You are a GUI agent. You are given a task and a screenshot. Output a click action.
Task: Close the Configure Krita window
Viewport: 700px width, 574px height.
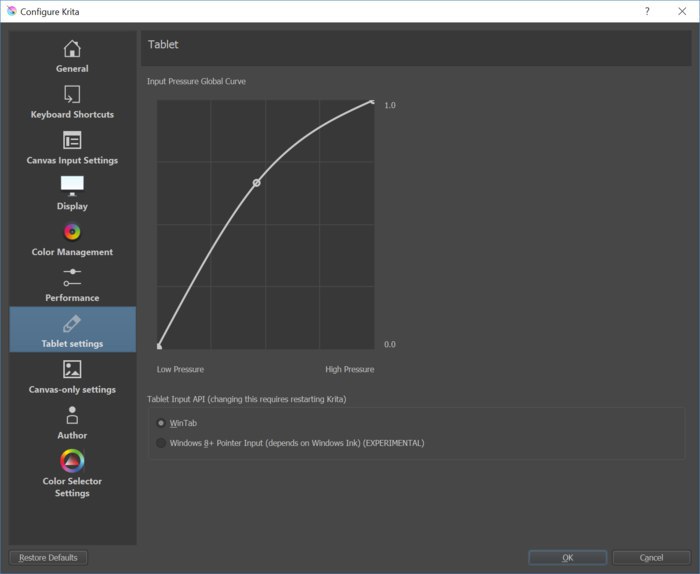[682, 11]
